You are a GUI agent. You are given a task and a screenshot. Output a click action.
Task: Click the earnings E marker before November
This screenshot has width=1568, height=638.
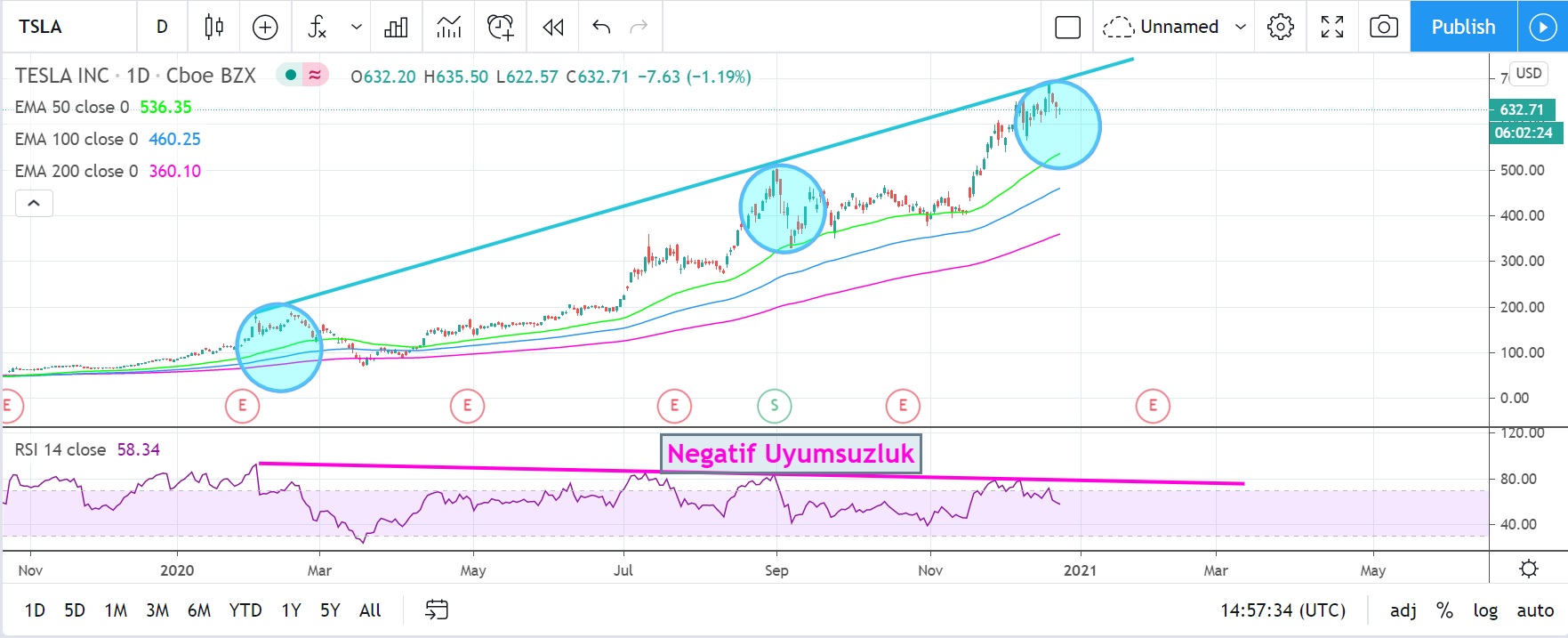903,407
